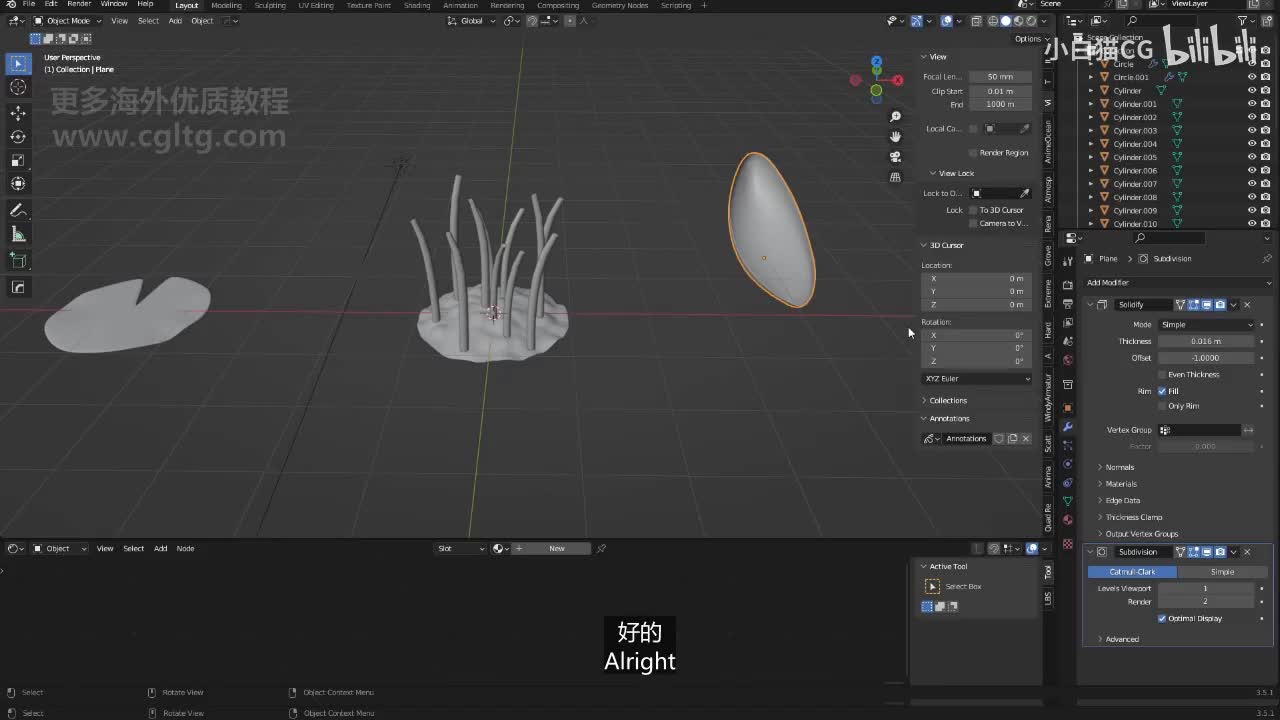Switch to the Shading workspace tab
1280x720 pixels.
pyautogui.click(x=417, y=5)
